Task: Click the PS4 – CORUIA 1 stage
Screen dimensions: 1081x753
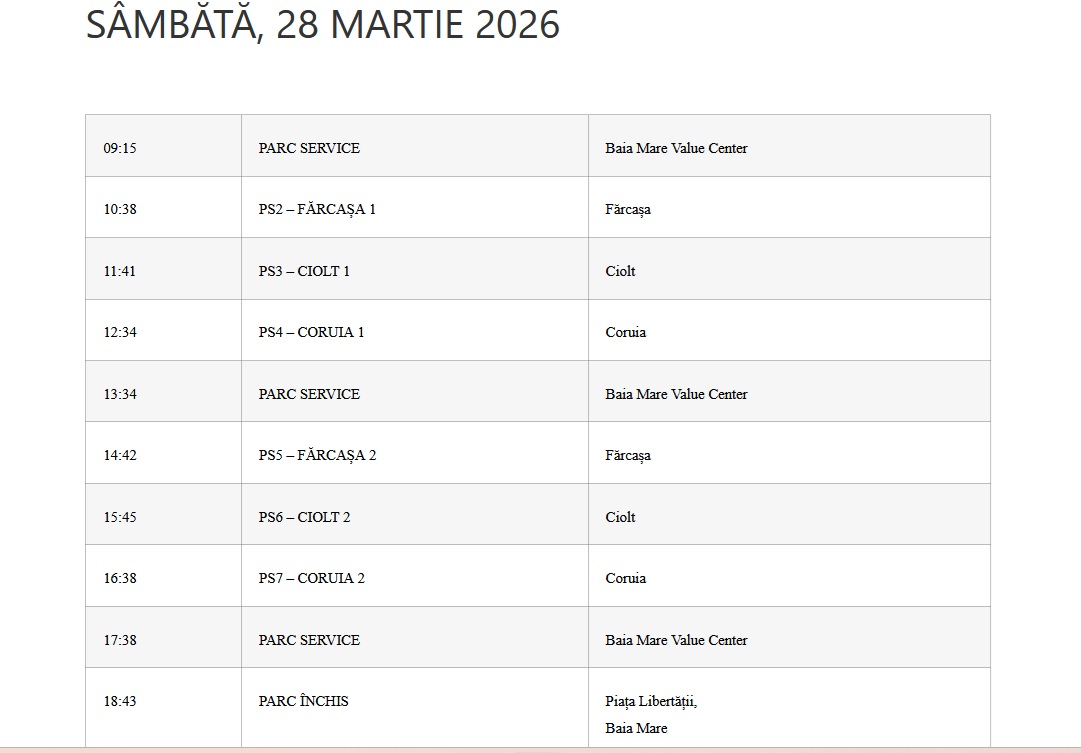Action: pos(311,332)
